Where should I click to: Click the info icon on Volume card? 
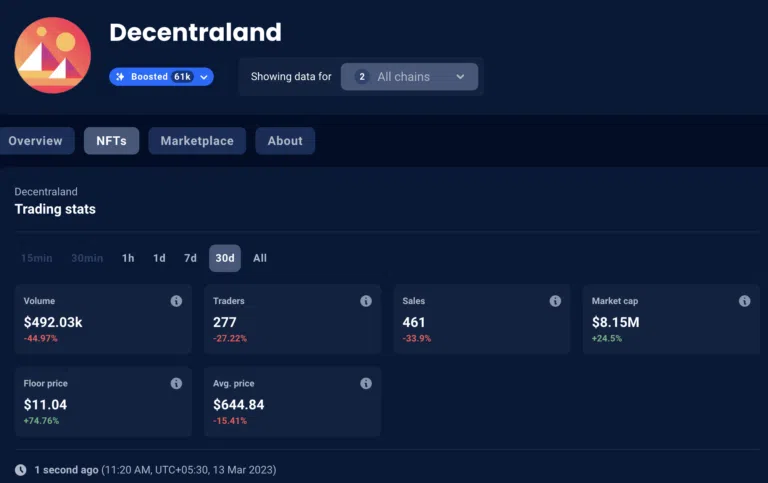[176, 301]
